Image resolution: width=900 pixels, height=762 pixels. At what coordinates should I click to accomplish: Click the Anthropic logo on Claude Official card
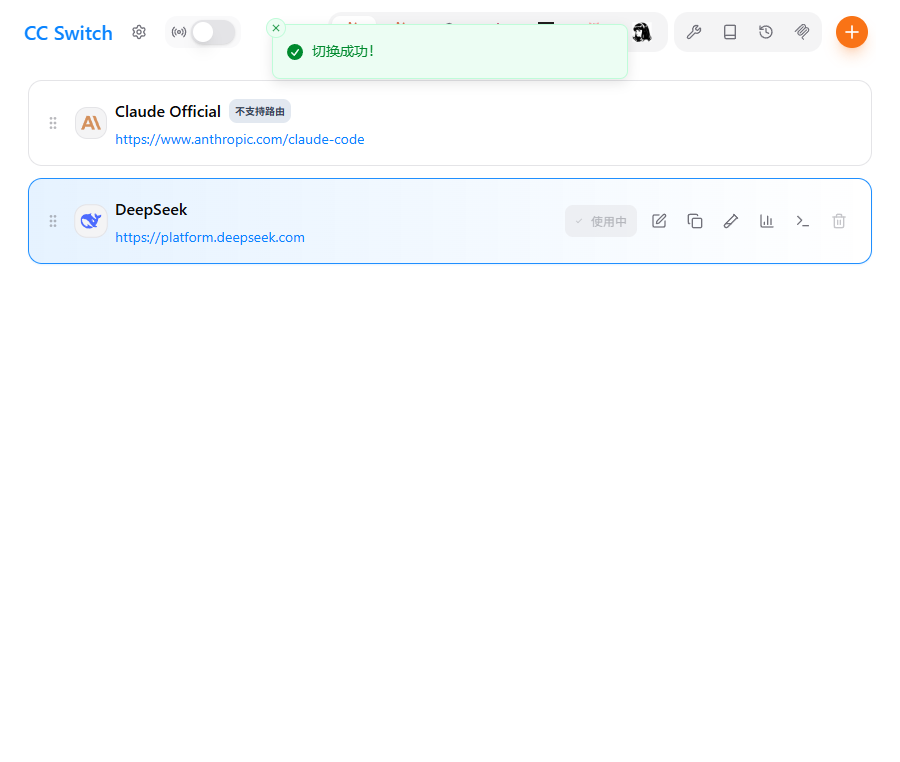(91, 123)
